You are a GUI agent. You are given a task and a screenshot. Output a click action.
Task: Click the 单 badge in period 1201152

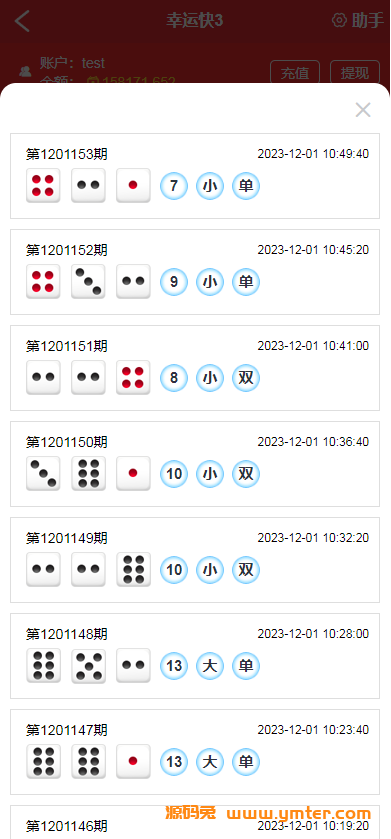[x=246, y=282]
